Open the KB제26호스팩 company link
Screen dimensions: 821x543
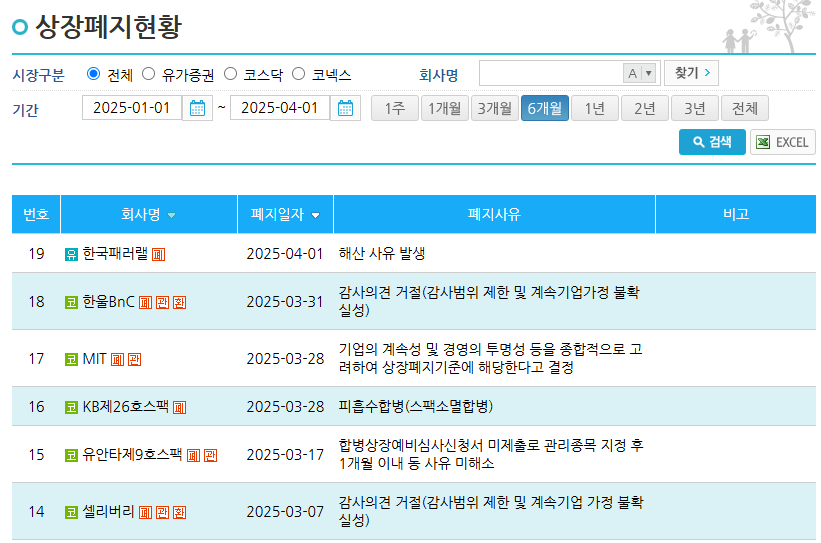point(126,407)
